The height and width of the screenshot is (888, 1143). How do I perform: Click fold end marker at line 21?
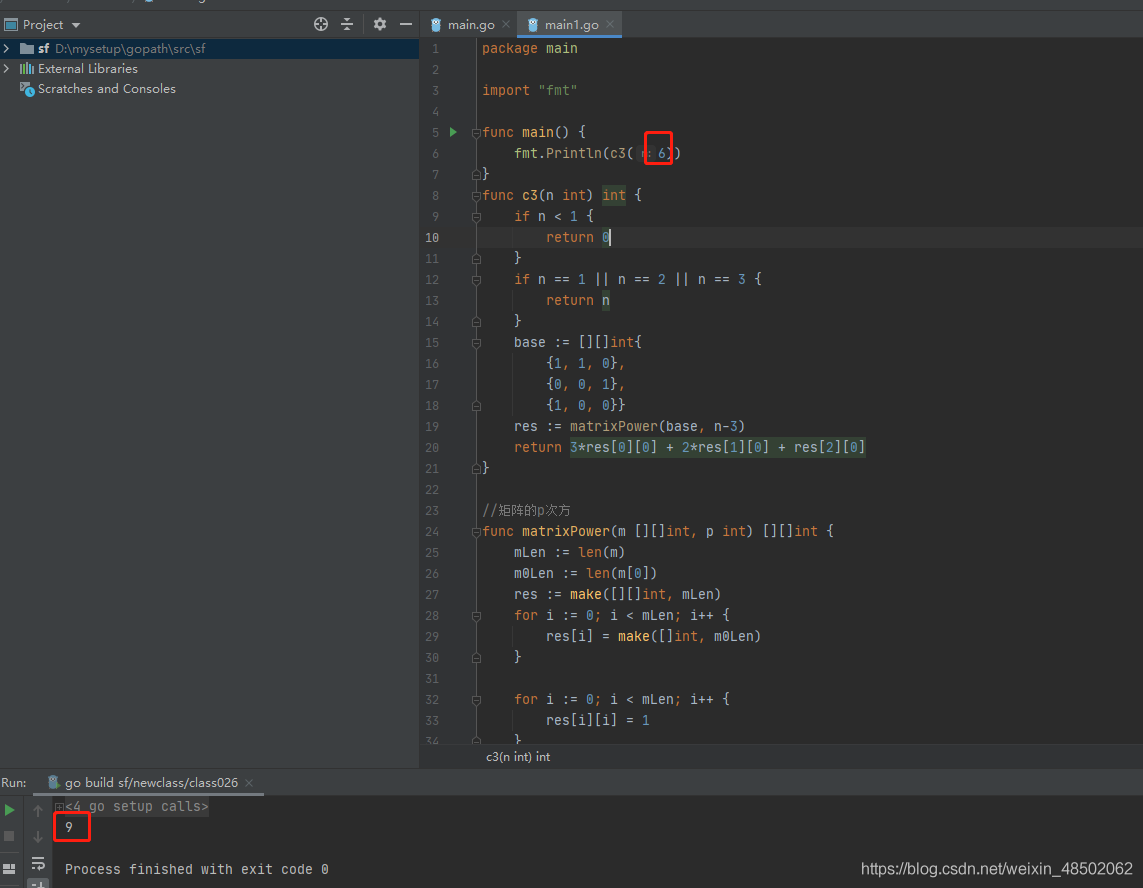(476, 468)
